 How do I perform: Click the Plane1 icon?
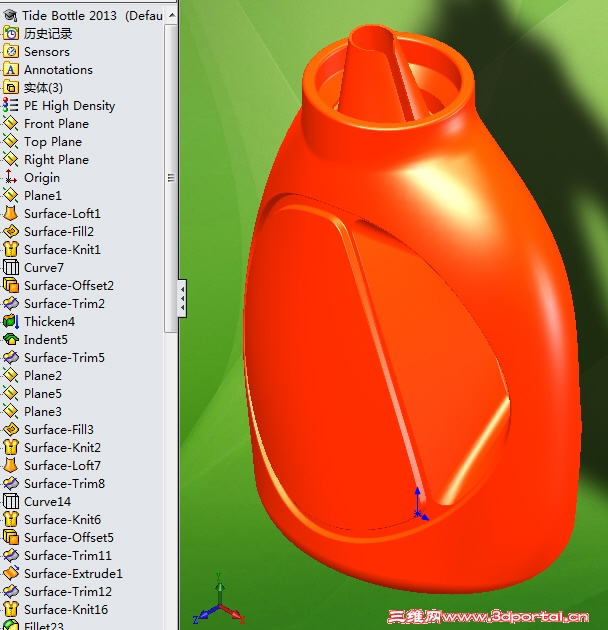pyautogui.click(x=10, y=196)
